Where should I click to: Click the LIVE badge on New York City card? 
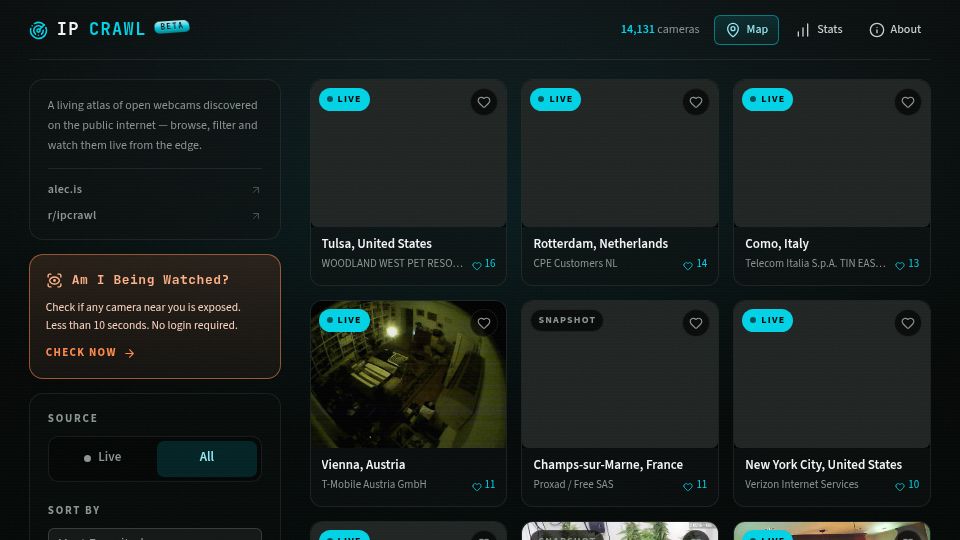click(767, 320)
